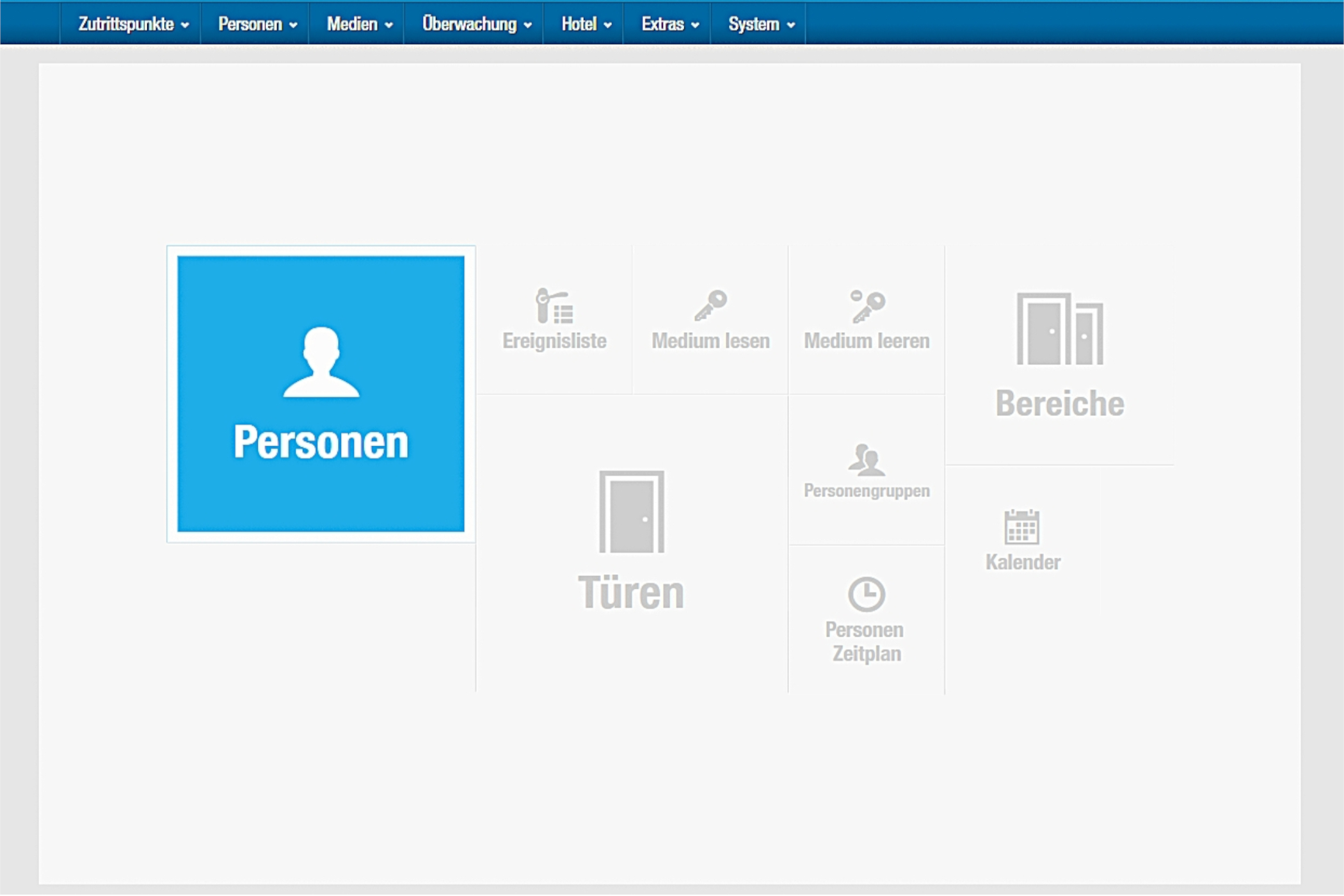Click the Medium lesen key icon
This screenshot has width=1344, height=896.
710,305
